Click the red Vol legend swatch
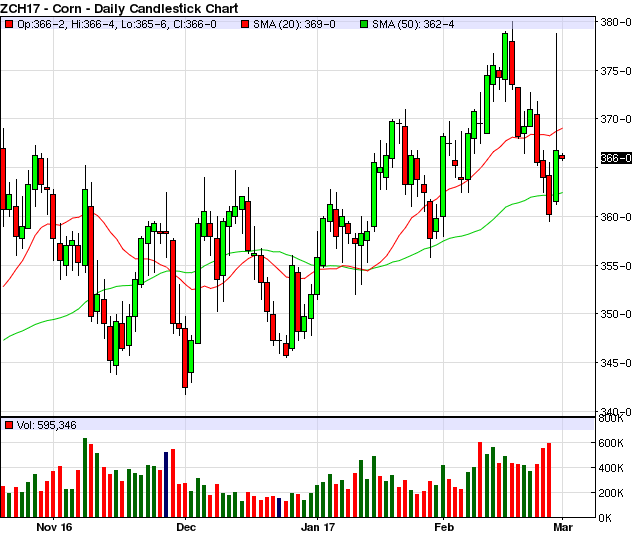The width and height of the screenshot is (640, 536). point(9,425)
